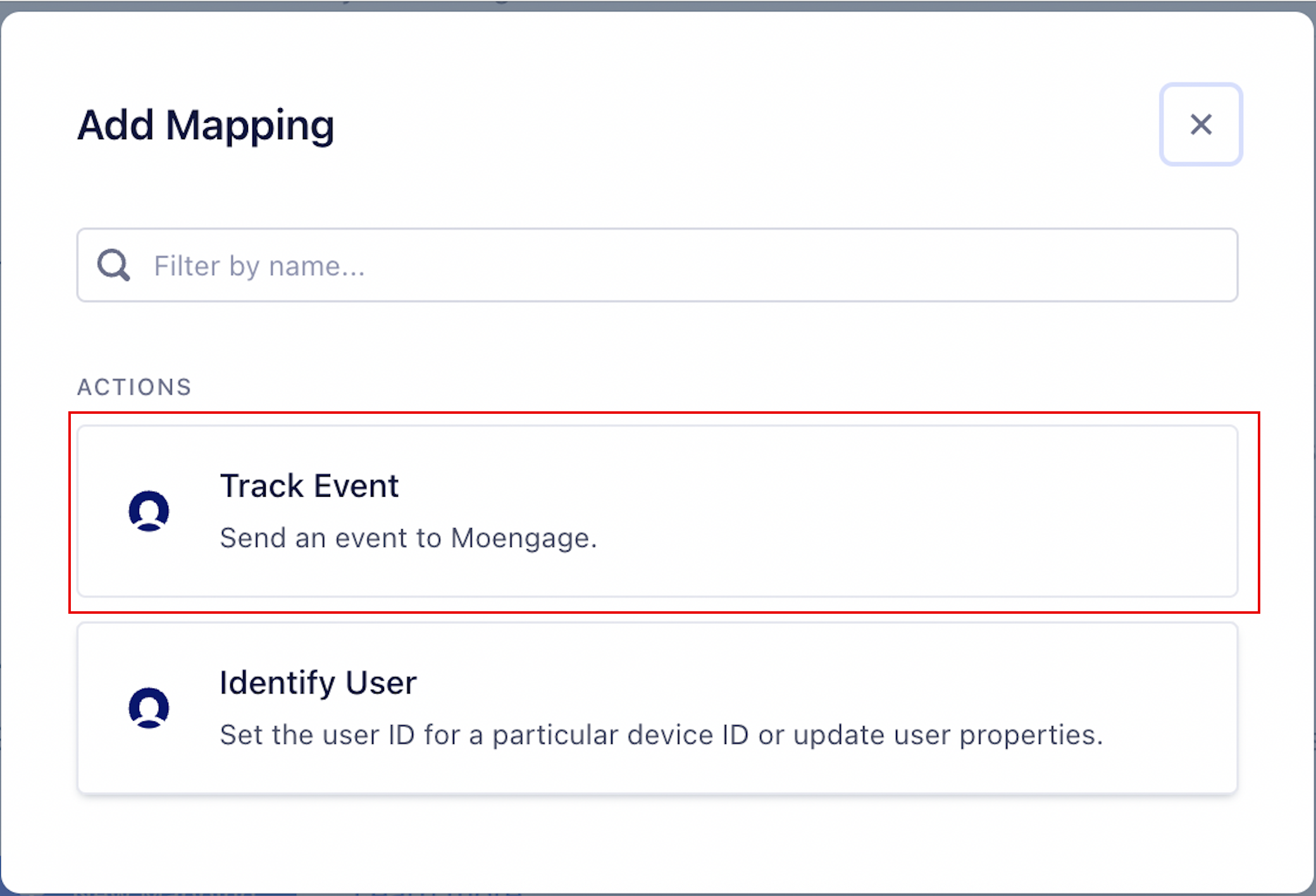
Task: Click the X glyph in the close button
Action: tap(1201, 124)
